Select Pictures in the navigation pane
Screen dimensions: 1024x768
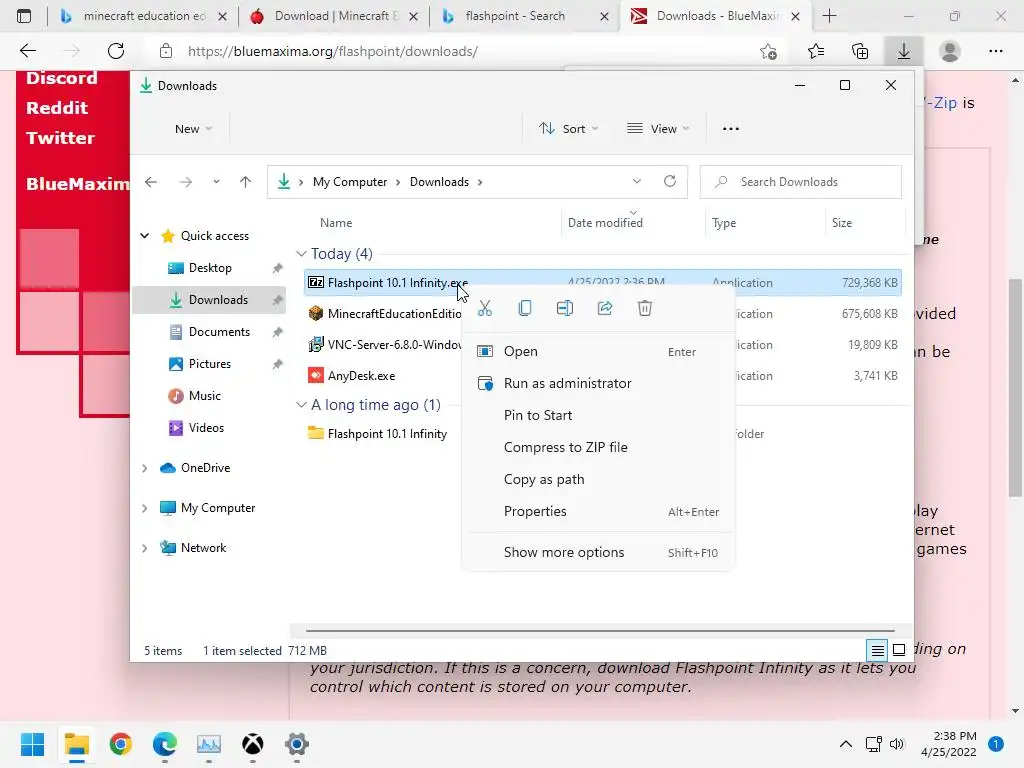[x=210, y=364]
